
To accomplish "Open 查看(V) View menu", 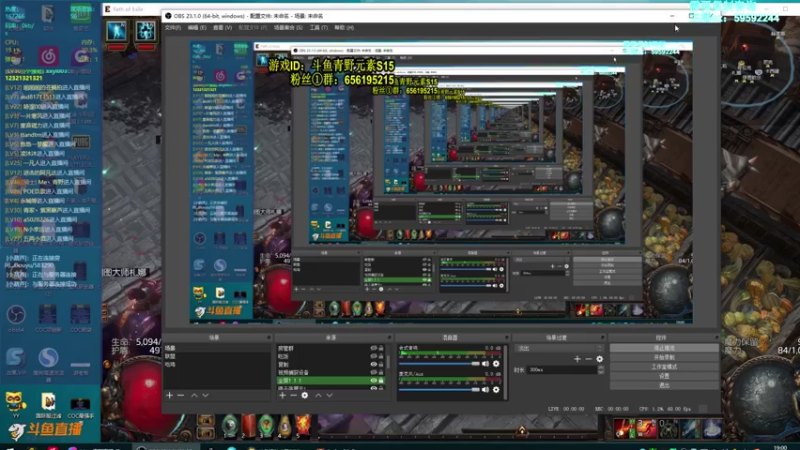I will [222, 28].
